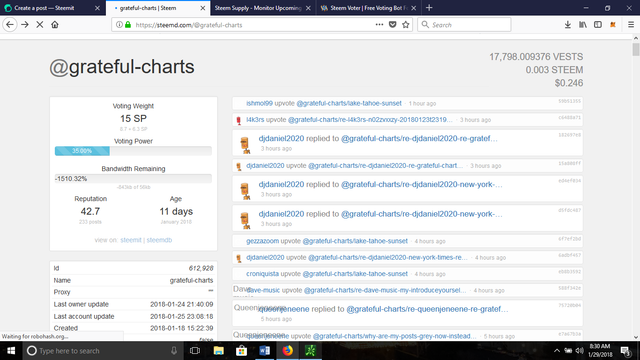Expand the system tray hidden icons
The image size is (640, 360).
(x=557, y=351)
